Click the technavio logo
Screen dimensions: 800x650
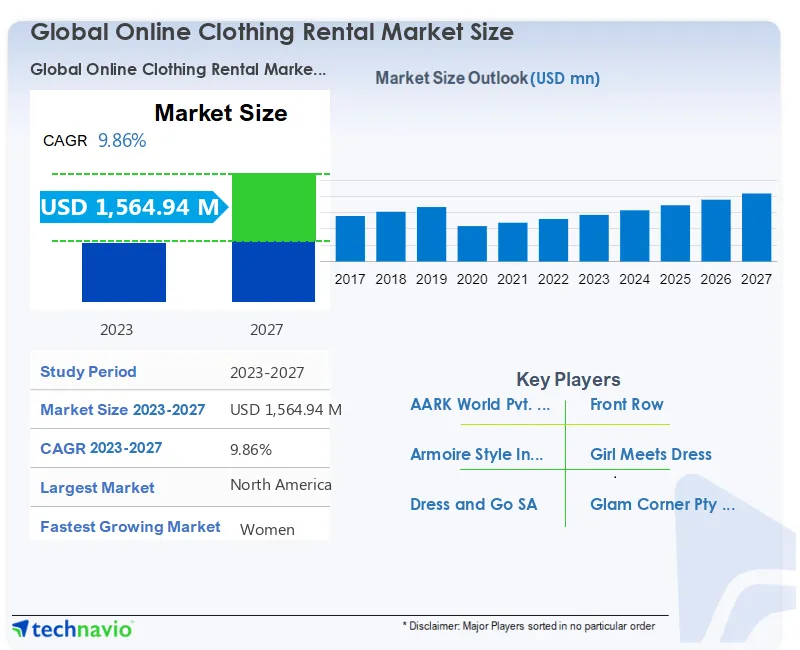click(x=73, y=629)
